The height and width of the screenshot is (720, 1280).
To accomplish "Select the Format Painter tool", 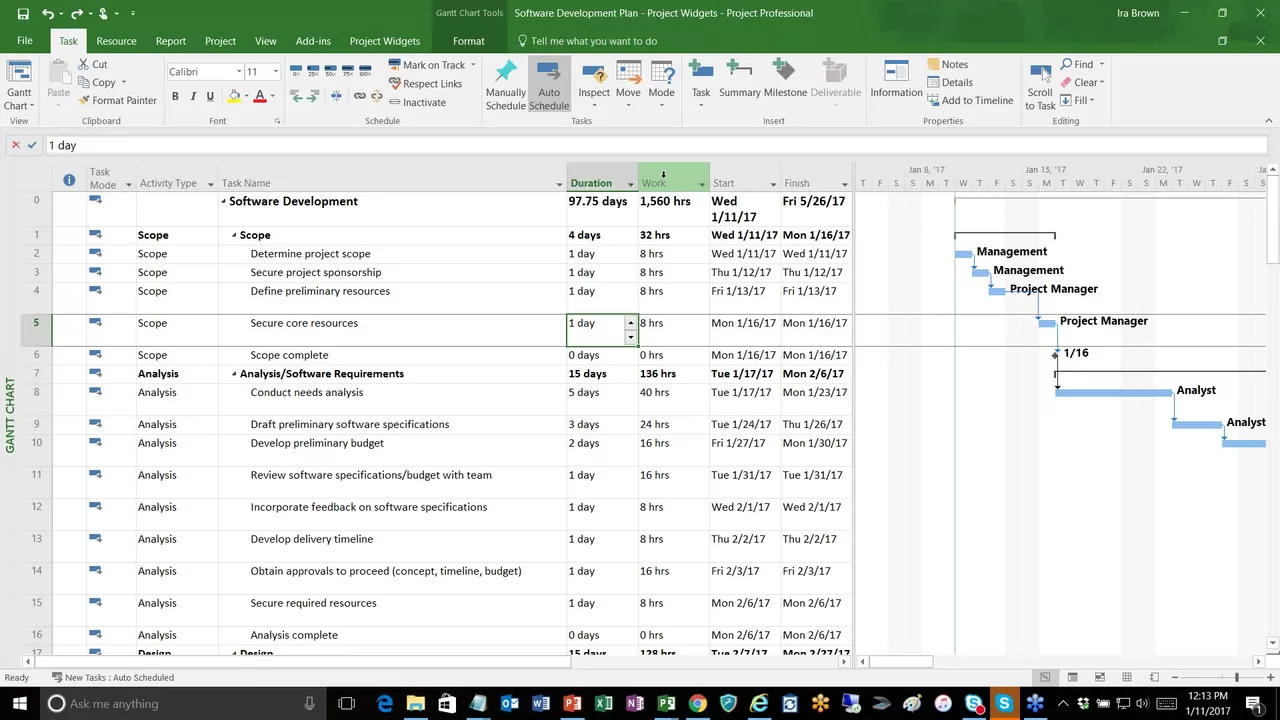I will tap(117, 100).
